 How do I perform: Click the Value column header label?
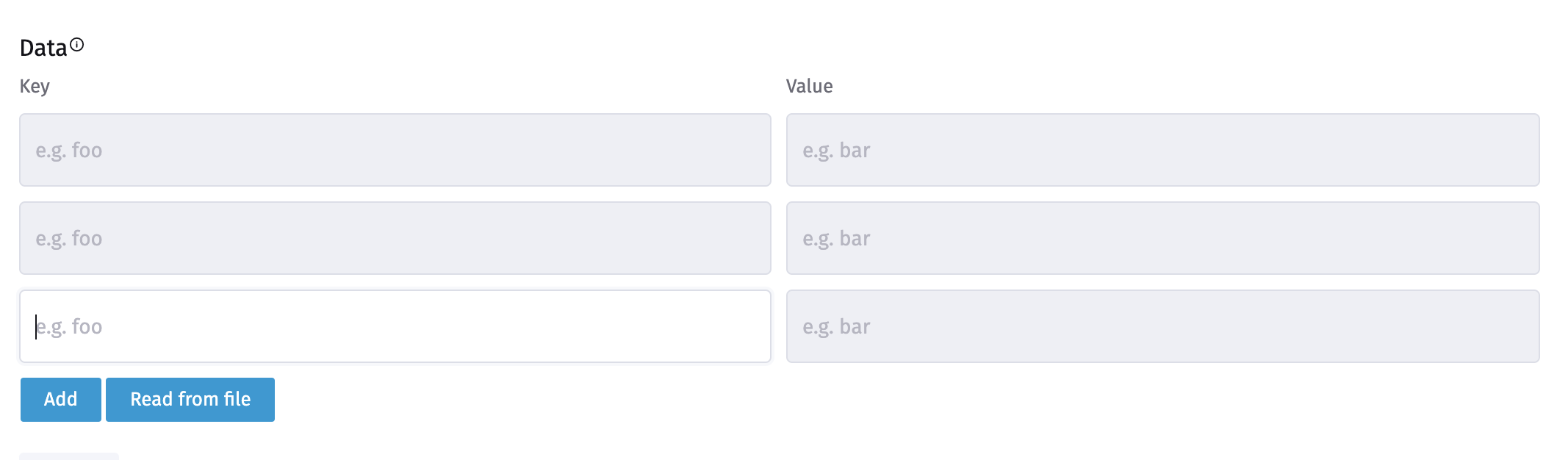point(810,86)
